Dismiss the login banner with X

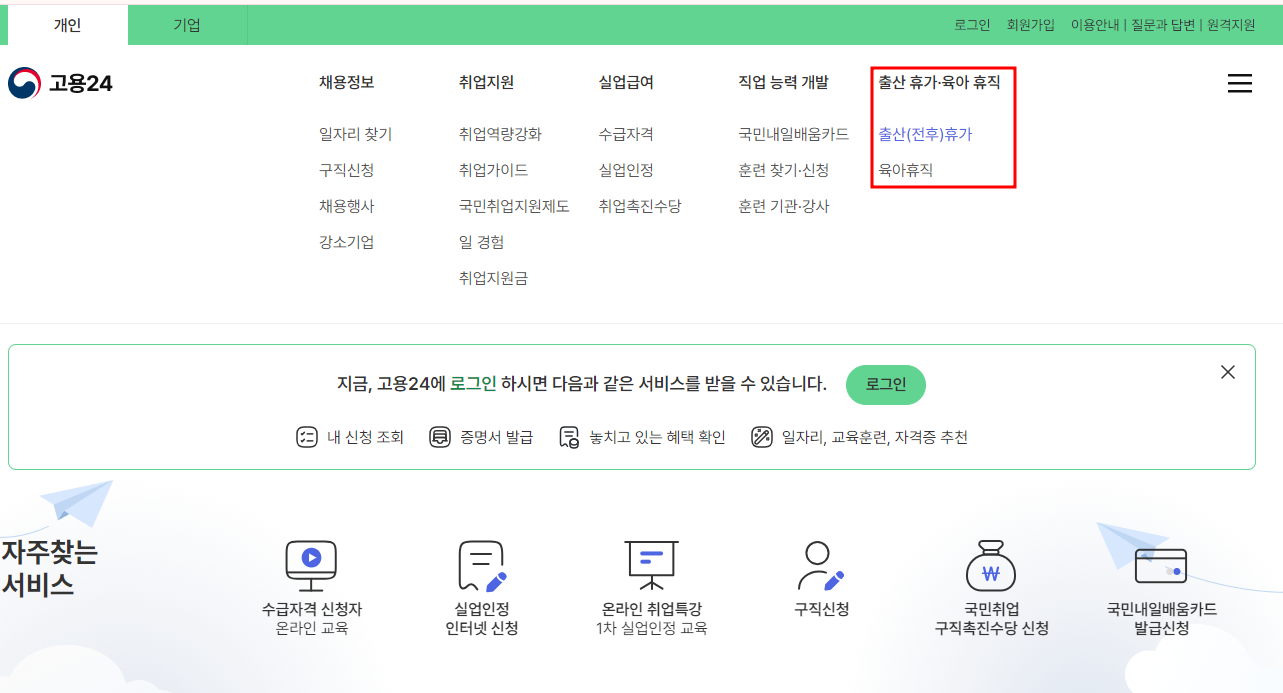click(x=1228, y=371)
